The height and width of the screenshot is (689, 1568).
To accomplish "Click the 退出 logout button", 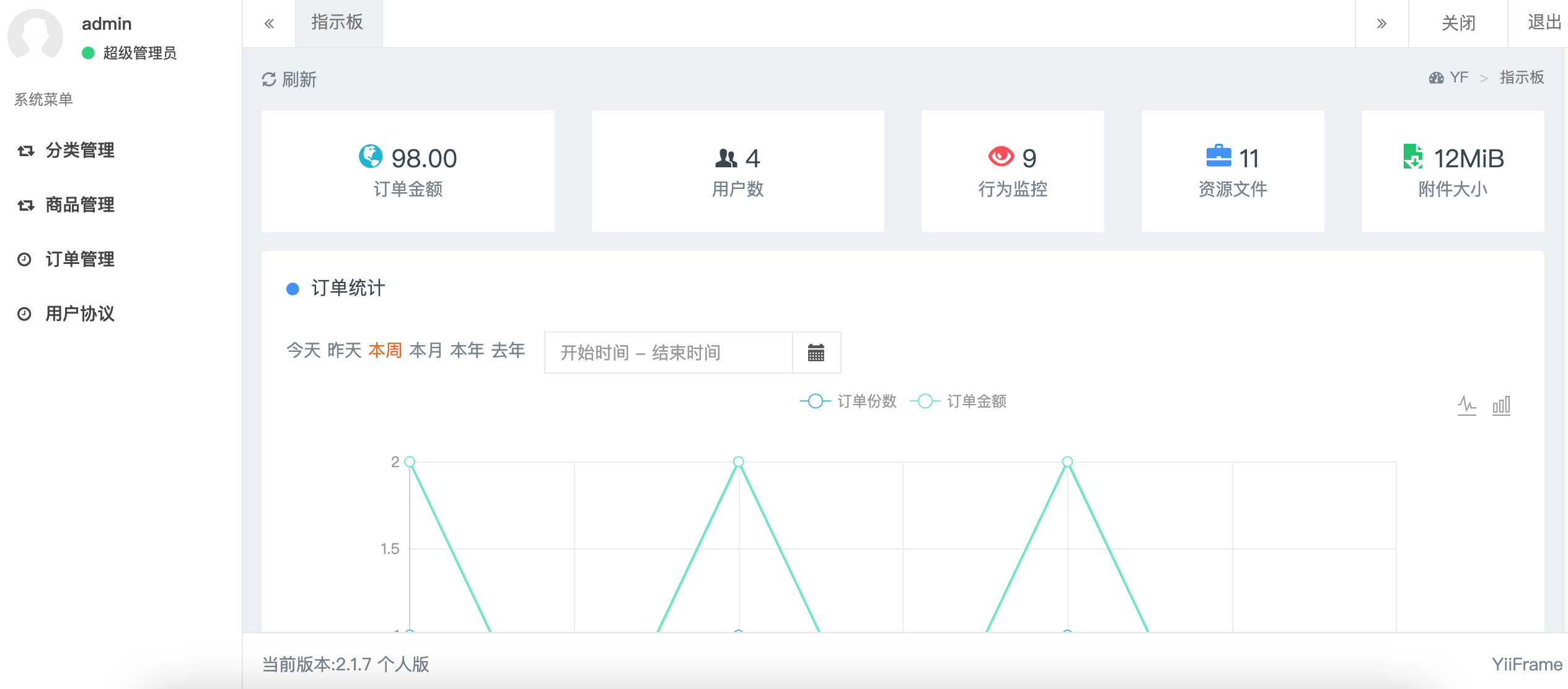I will 1543,23.
